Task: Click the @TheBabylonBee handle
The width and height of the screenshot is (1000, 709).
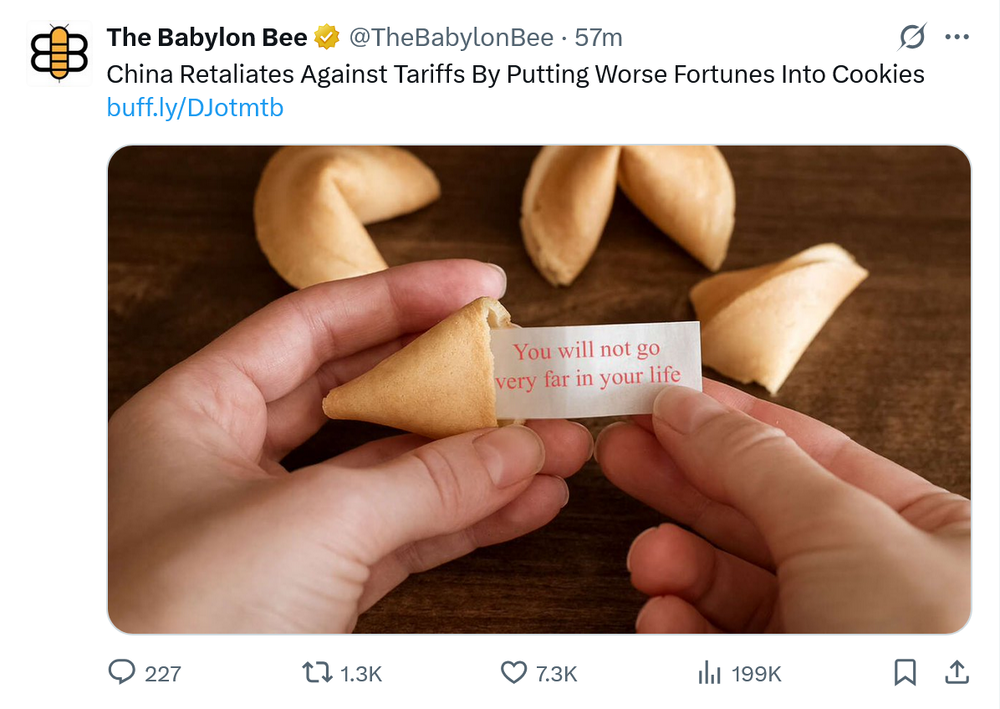Action: point(450,38)
